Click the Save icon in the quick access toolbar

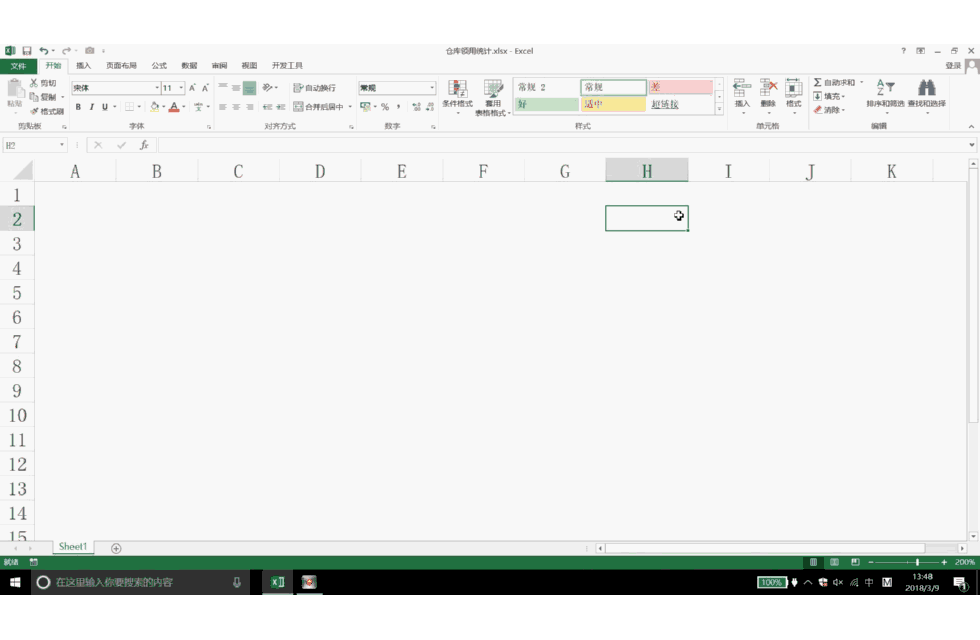[27, 51]
